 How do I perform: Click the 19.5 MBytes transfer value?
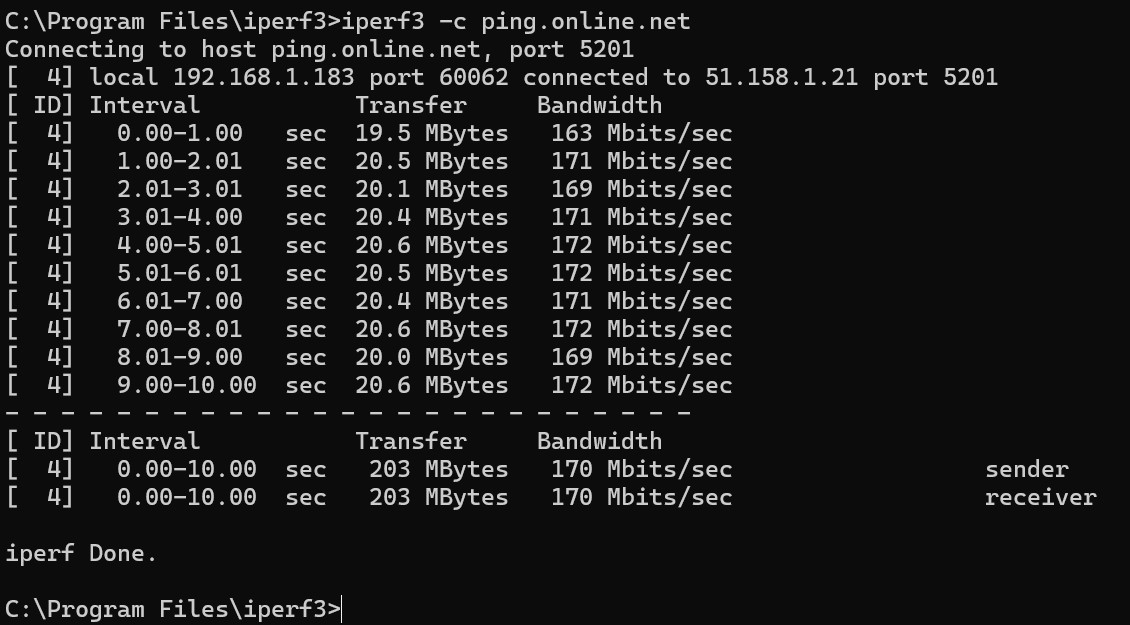[432, 133]
